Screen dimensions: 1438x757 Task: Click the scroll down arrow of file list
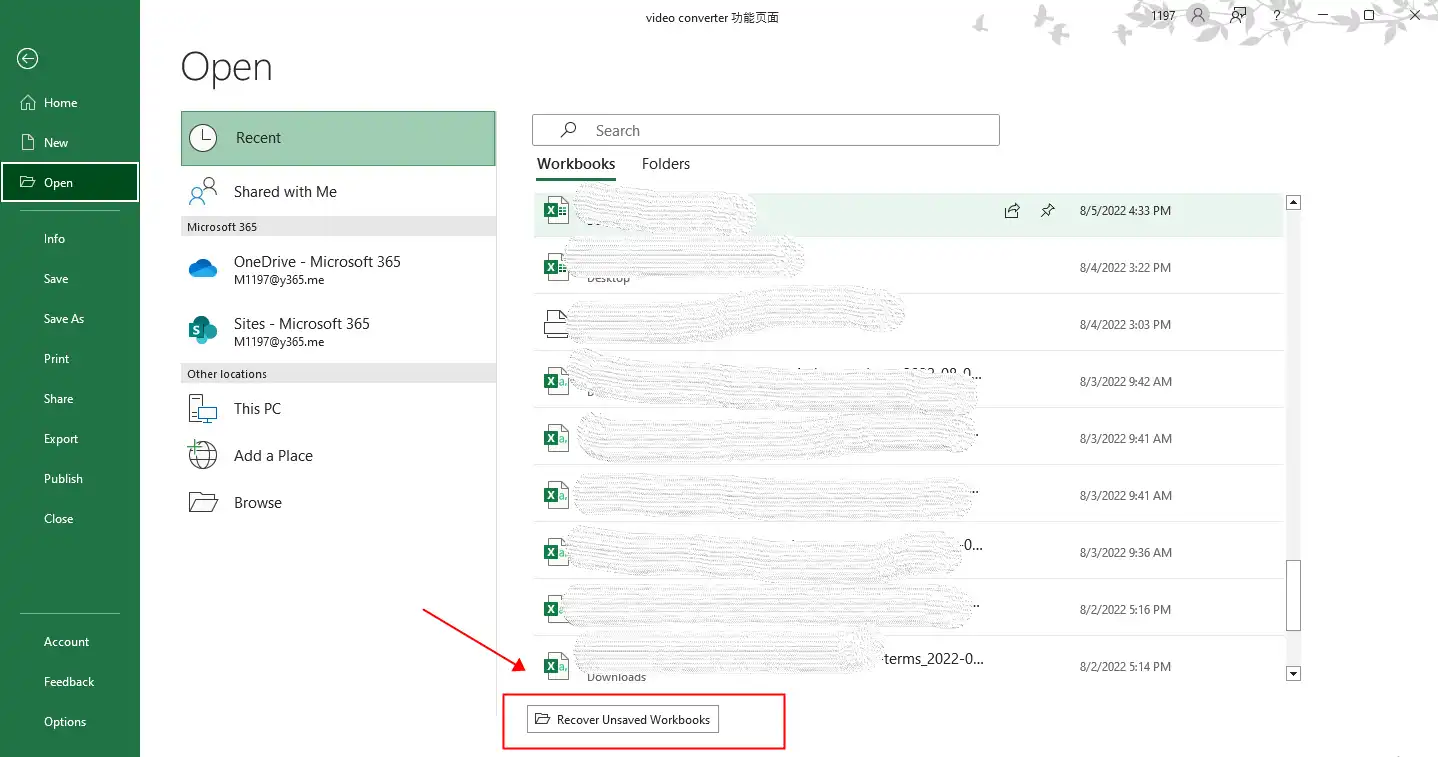click(1293, 674)
